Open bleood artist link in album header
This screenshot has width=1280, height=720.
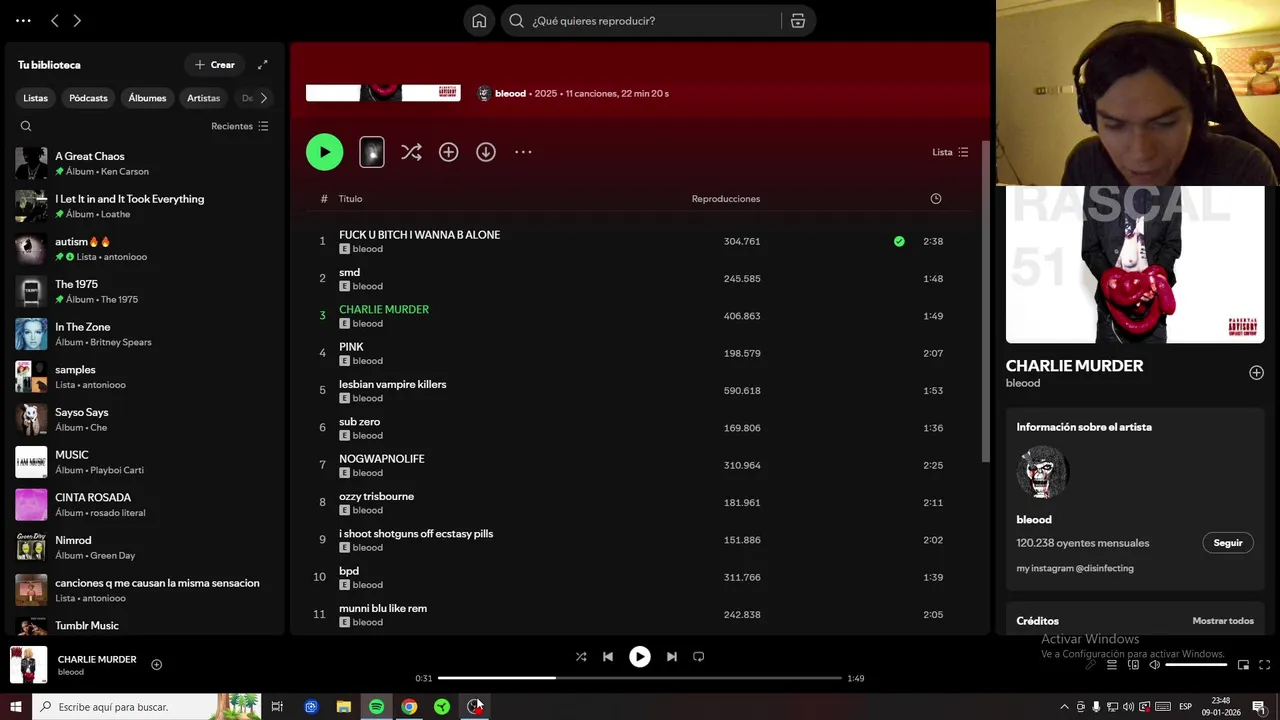[x=510, y=93]
